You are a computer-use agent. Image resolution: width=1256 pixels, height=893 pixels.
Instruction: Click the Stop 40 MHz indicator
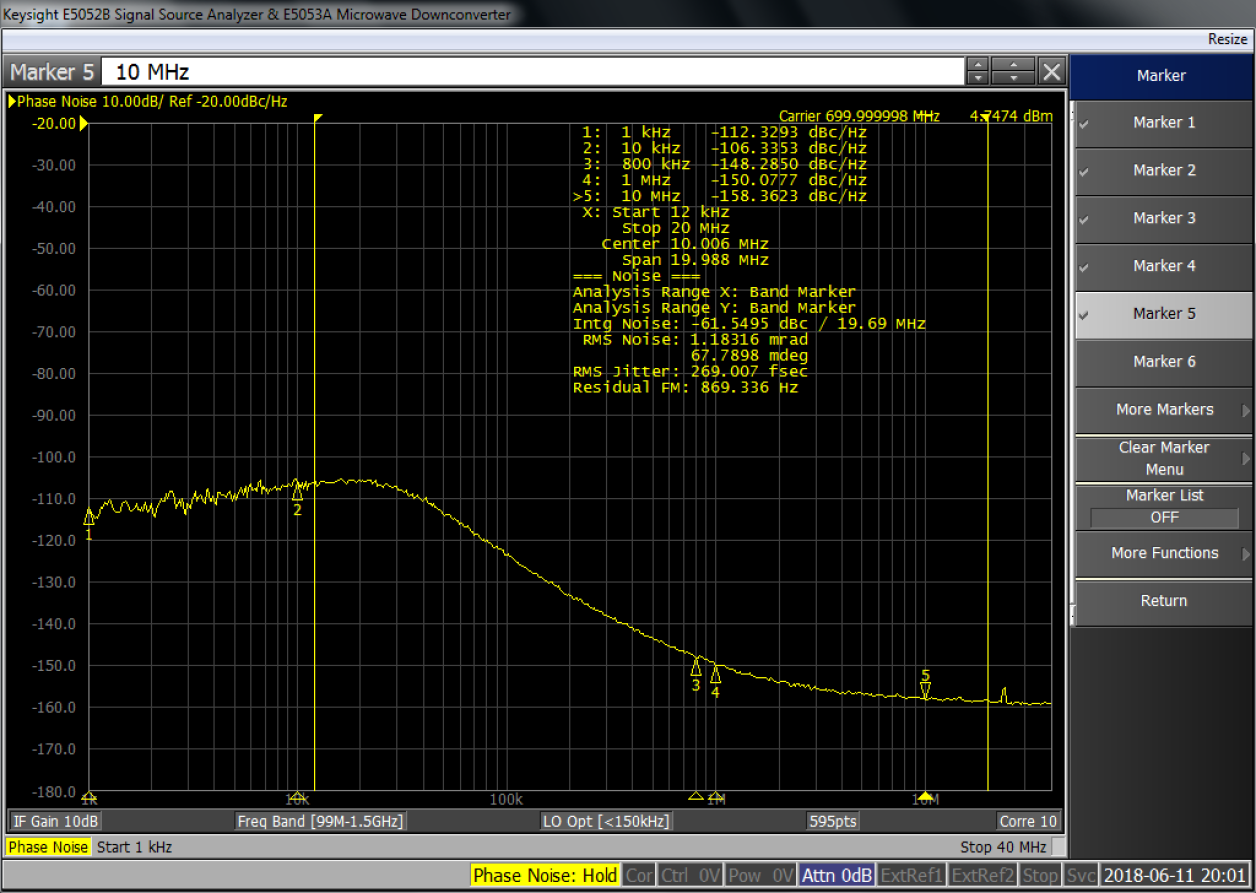(x=1005, y=847)
